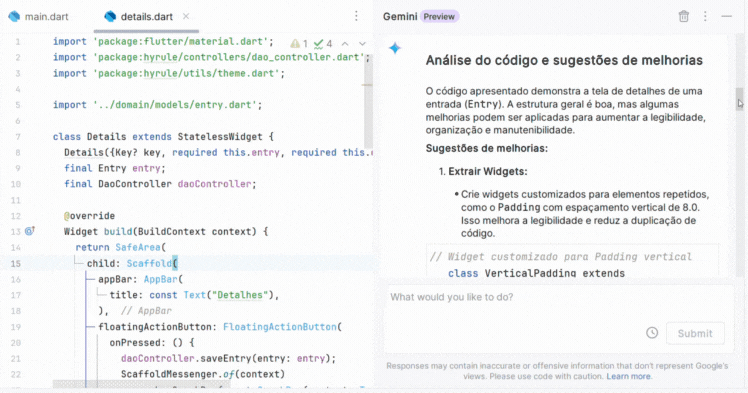Click the Gemini sparkle icon

click(x=395, y=48)
